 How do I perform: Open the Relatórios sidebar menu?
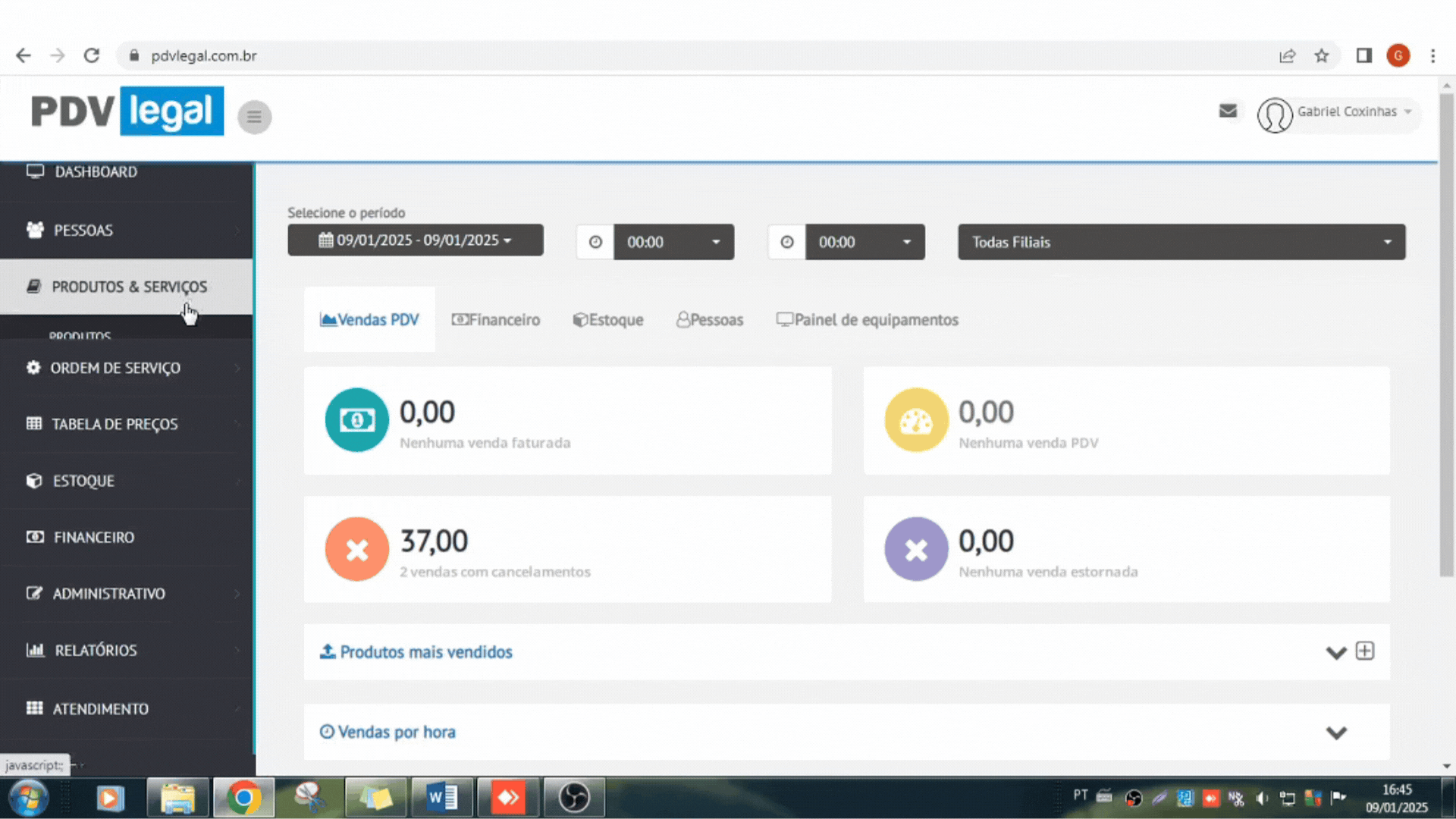[x=96, y=651]
